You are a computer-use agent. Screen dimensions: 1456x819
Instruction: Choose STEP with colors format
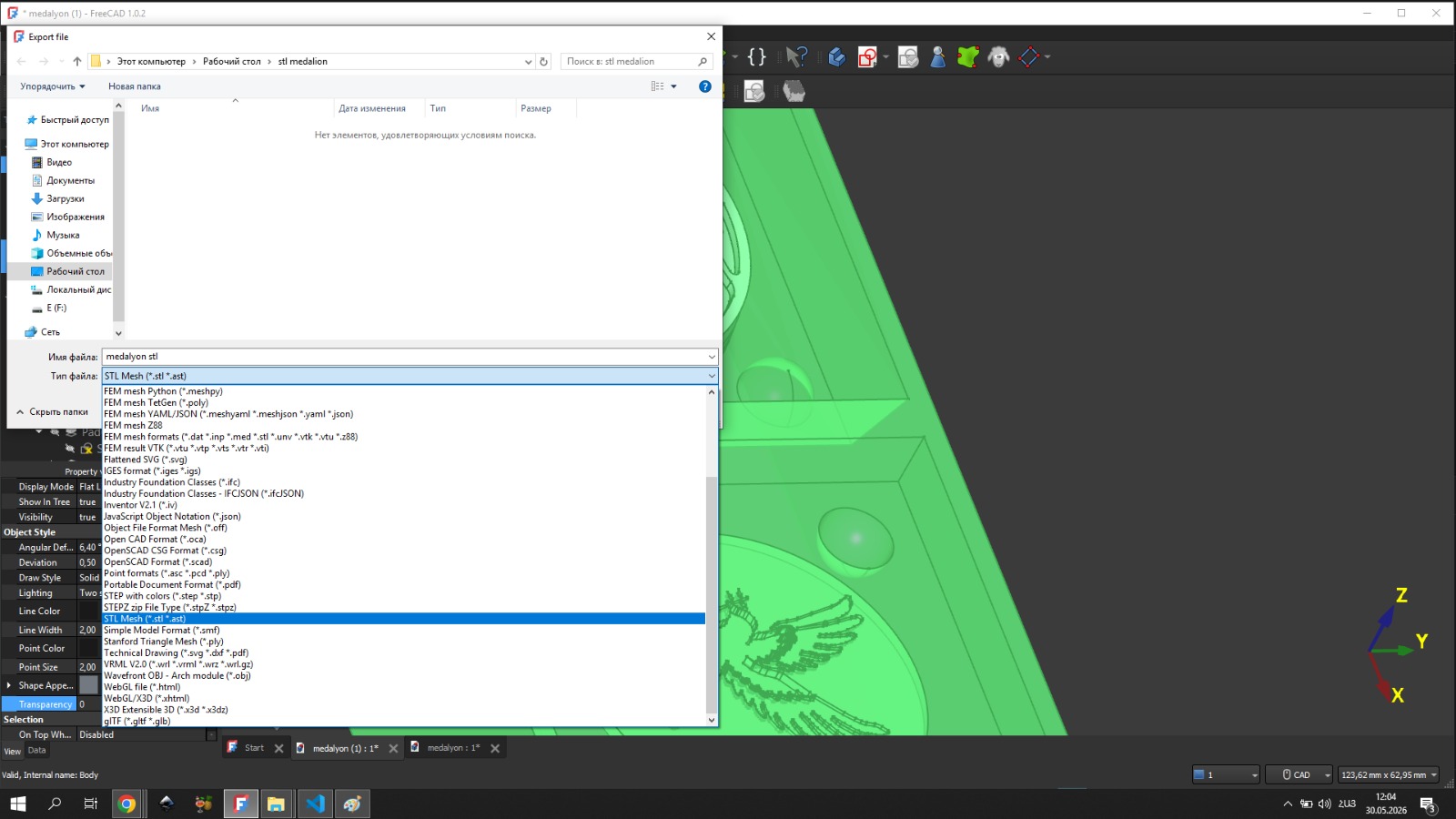tap(403, 596)
